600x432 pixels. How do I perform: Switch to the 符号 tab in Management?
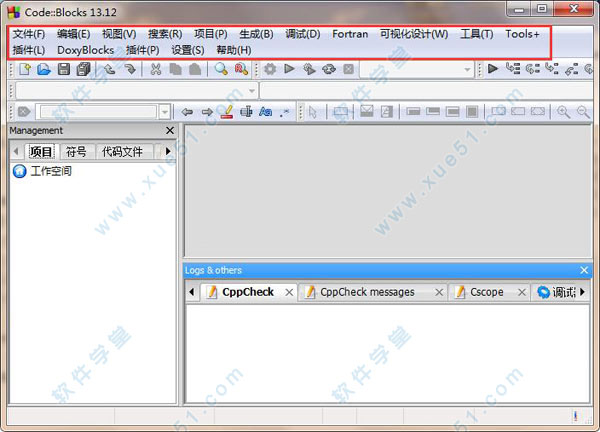tap(76, 152)
